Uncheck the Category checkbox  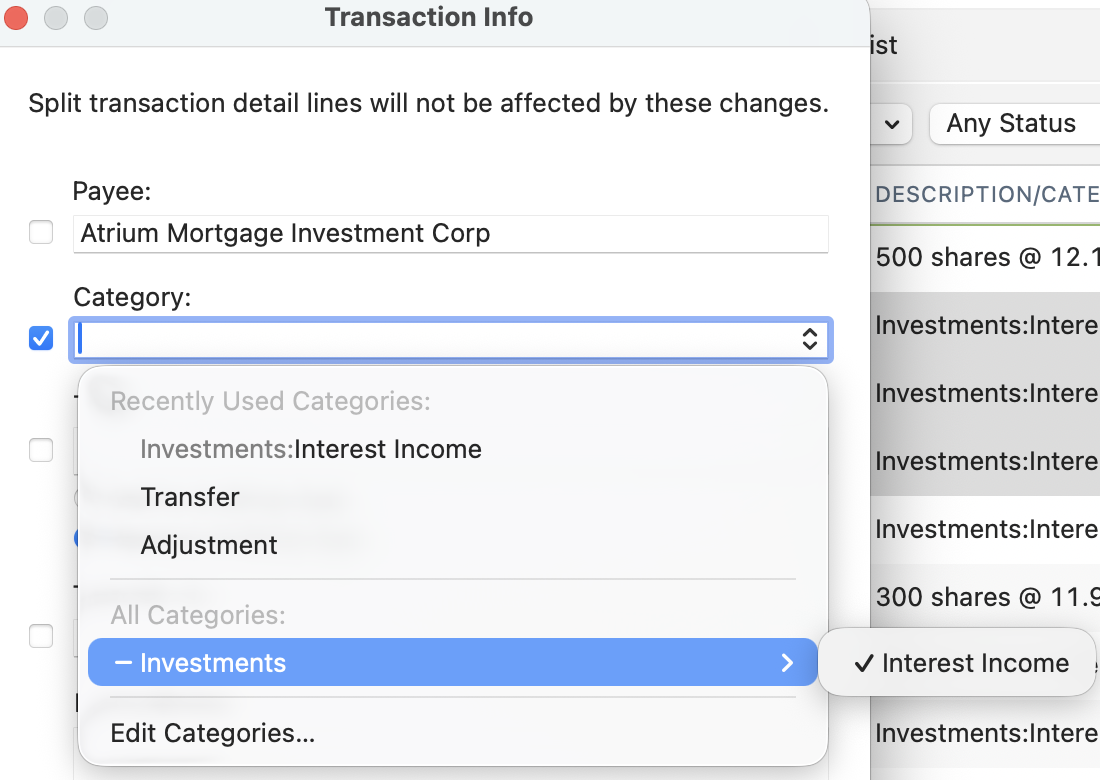click(41, 339)
